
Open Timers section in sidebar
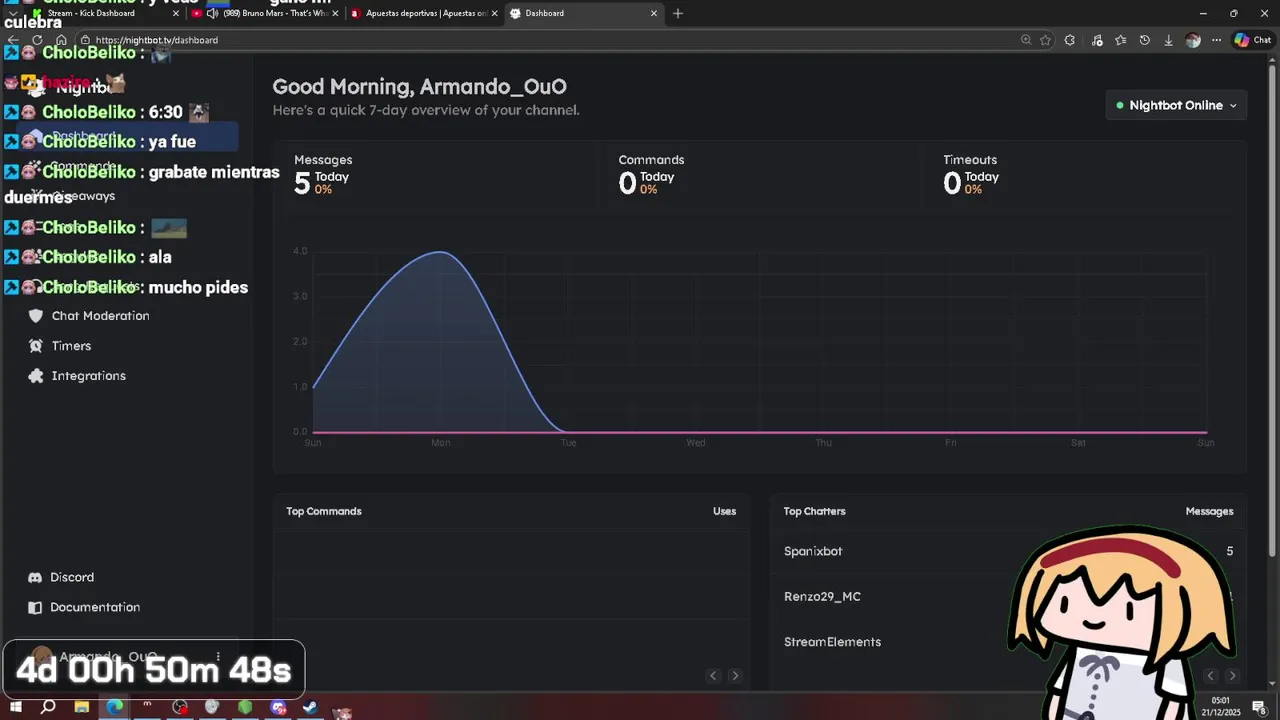click(71, 346)
